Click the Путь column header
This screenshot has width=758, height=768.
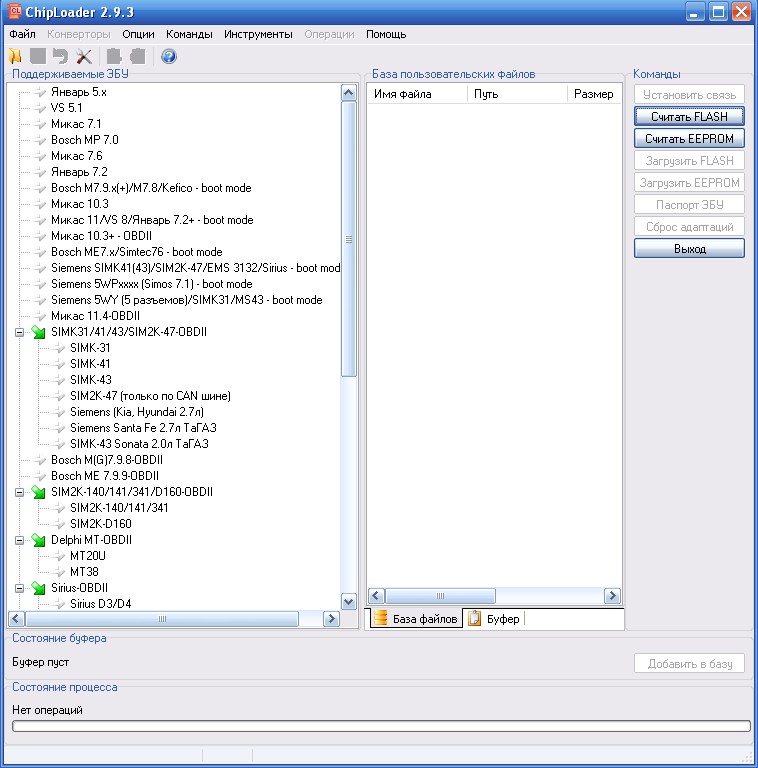coord(518,94)
